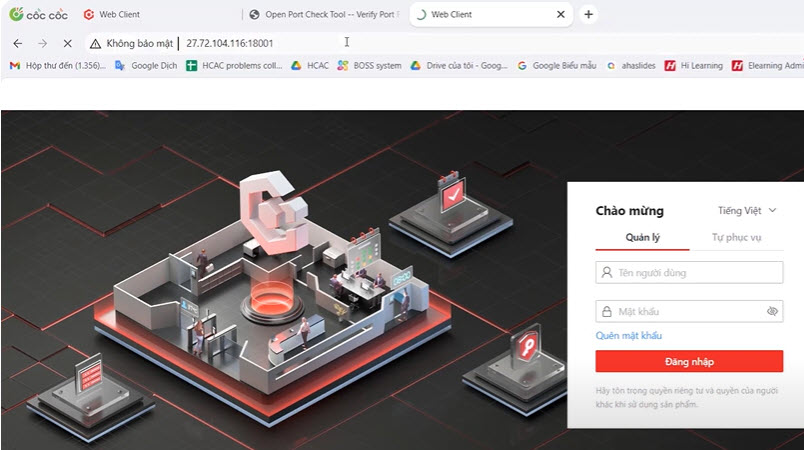The width and height of the screenshot is (804, 450).
Task: Open the BOSS system bookmark
Action: [x=369, y=66]
